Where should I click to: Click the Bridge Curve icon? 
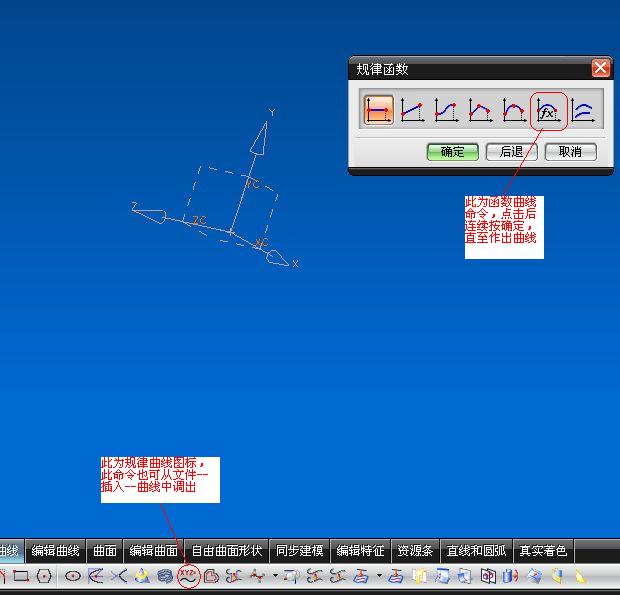pos(234,576)
